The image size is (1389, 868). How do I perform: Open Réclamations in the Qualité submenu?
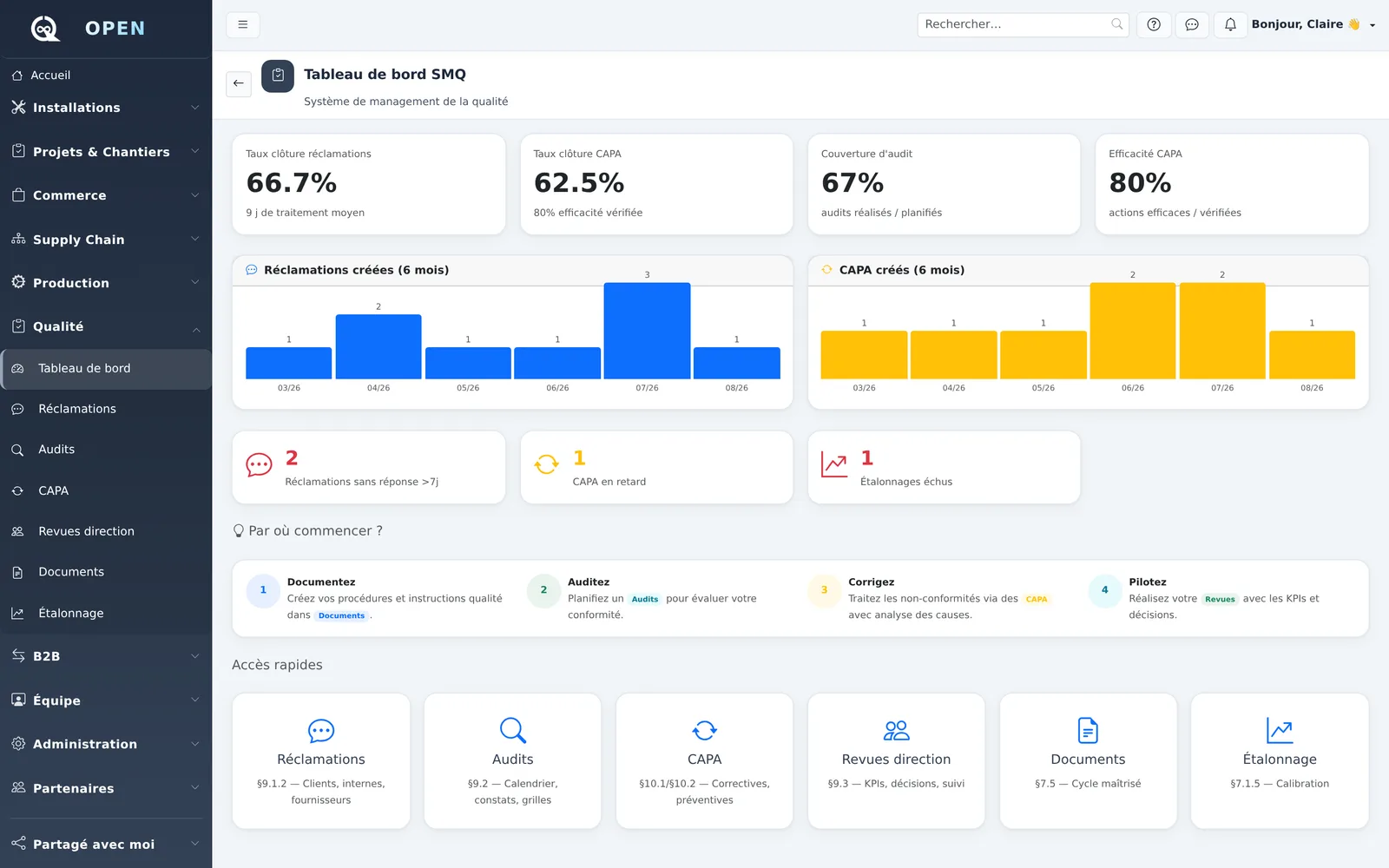click(x=106, y=409)
